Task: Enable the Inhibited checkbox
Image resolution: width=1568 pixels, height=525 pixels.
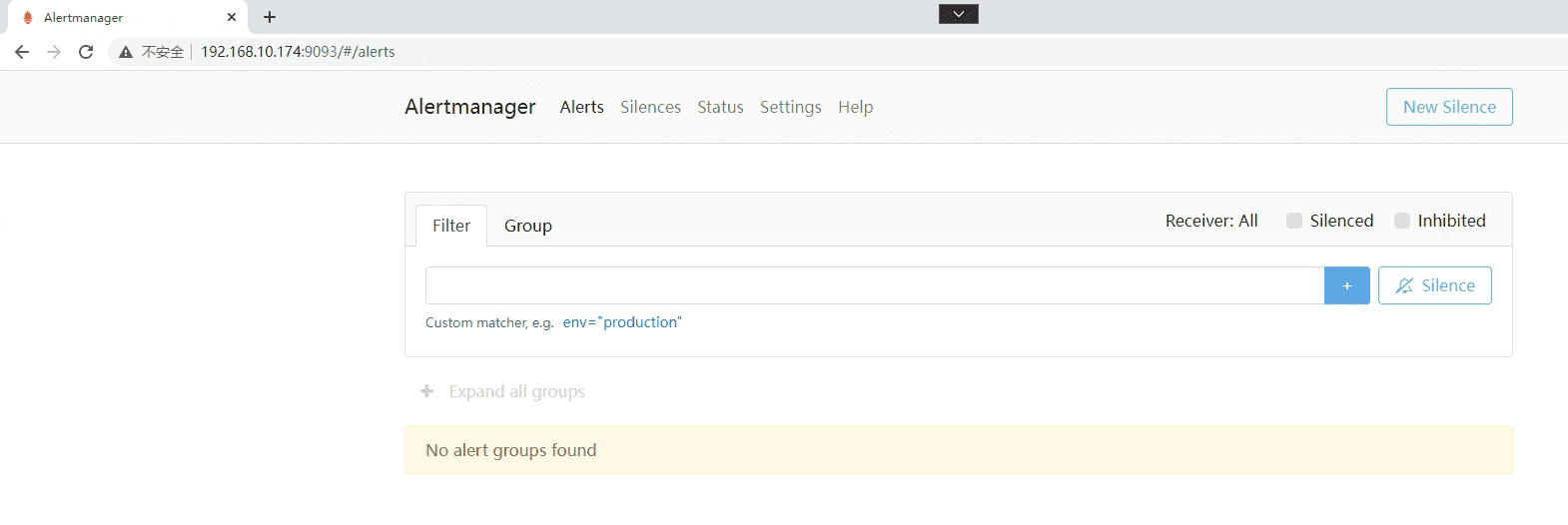Action: click(x=1402, y=221)
